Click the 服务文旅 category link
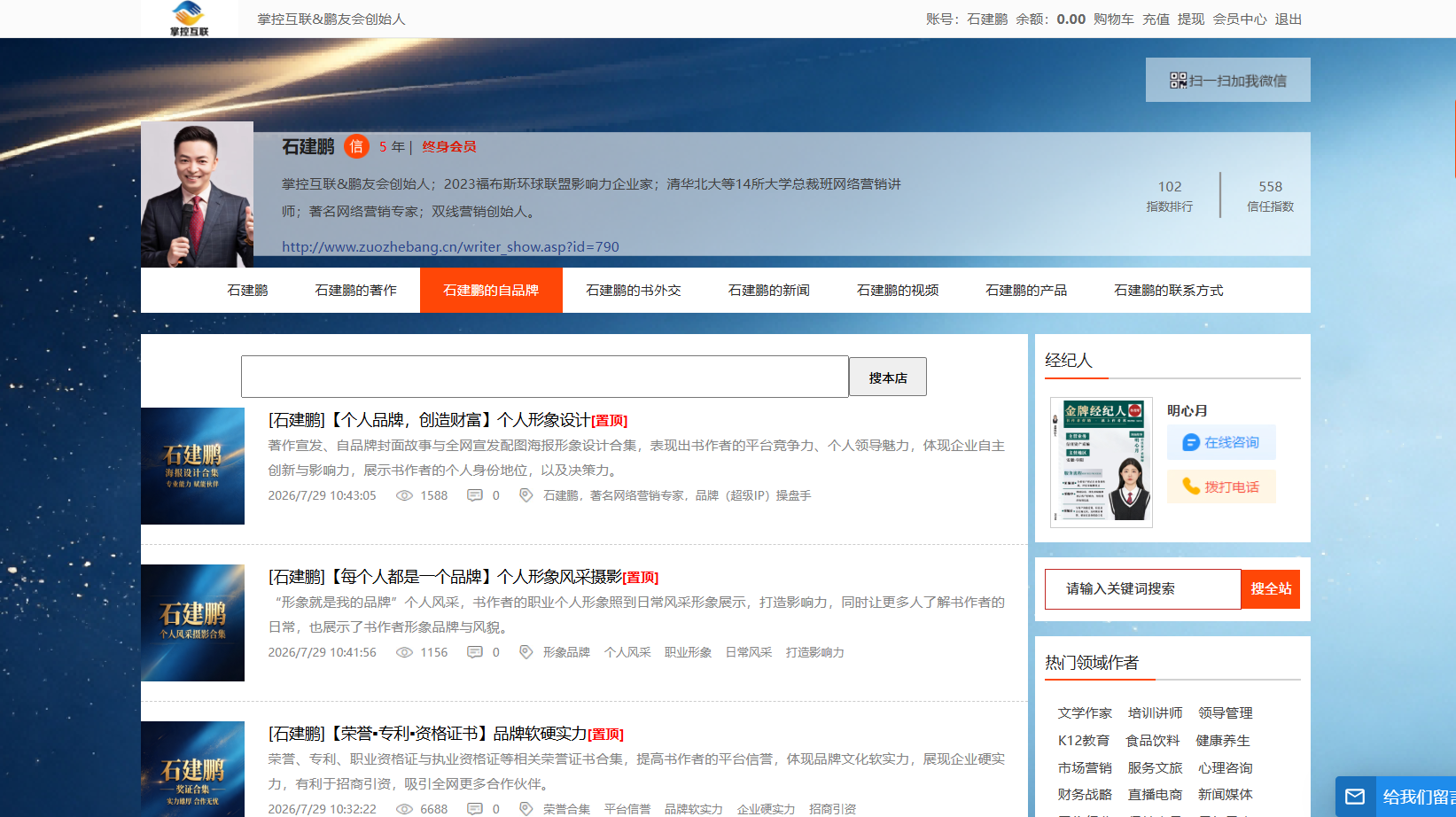1456x817 pixels. click(x=1155, y=768)
